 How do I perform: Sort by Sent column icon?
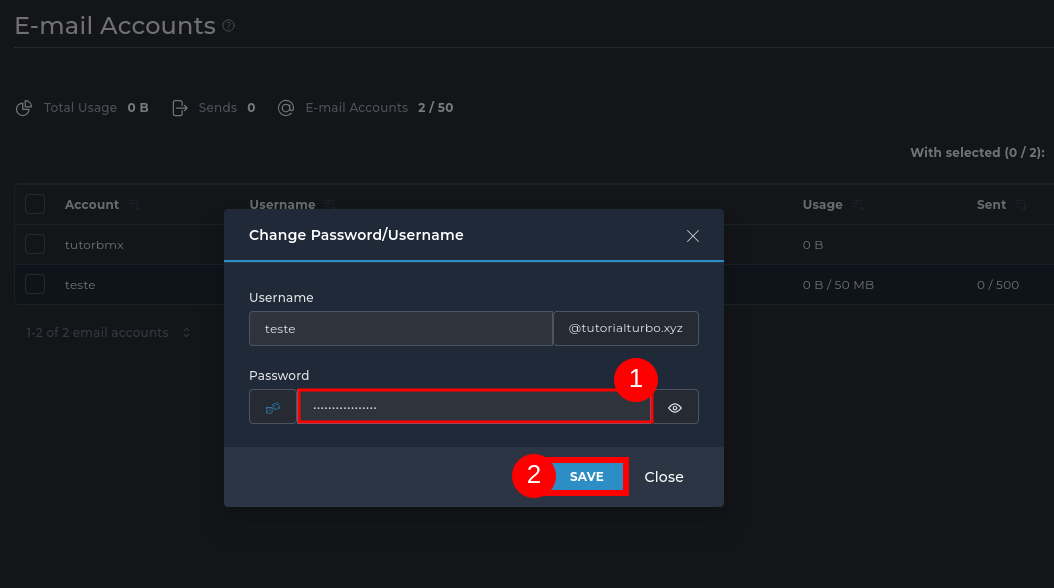click(x=1021, y=205)
